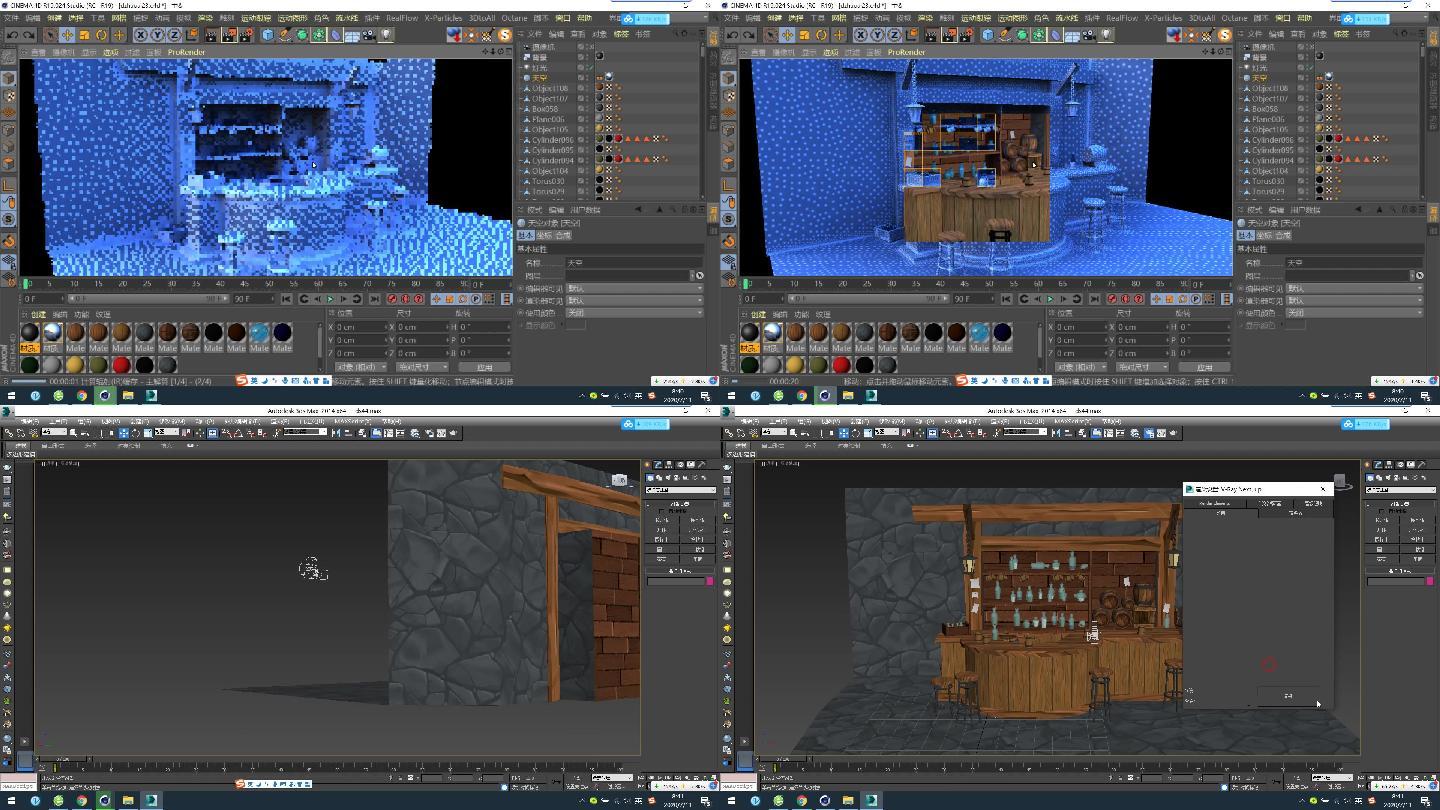Open Floor environment icon in right Cinema 4D window
The width and height of the screenshot is (1440, 810).
pyautogui.click(x=1072, y=34)
